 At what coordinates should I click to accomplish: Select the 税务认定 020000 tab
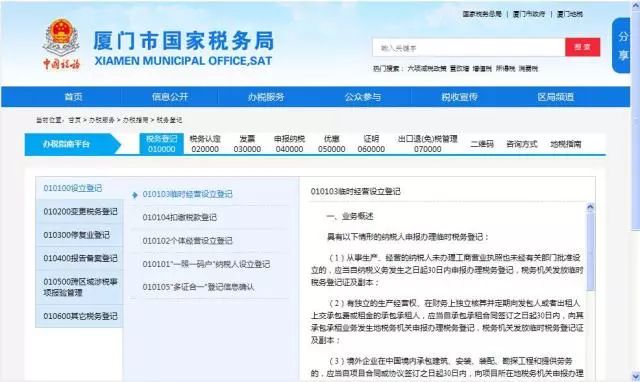(x=205, y=144)
